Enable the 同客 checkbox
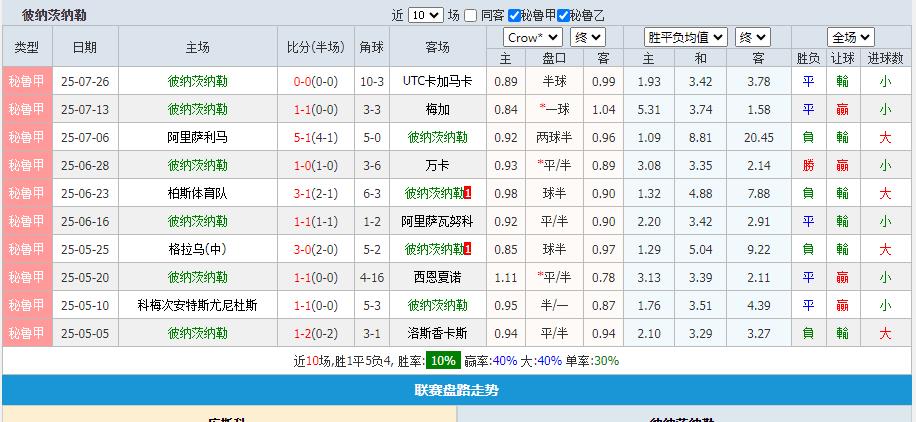The image size is (916, 422). 471,15
